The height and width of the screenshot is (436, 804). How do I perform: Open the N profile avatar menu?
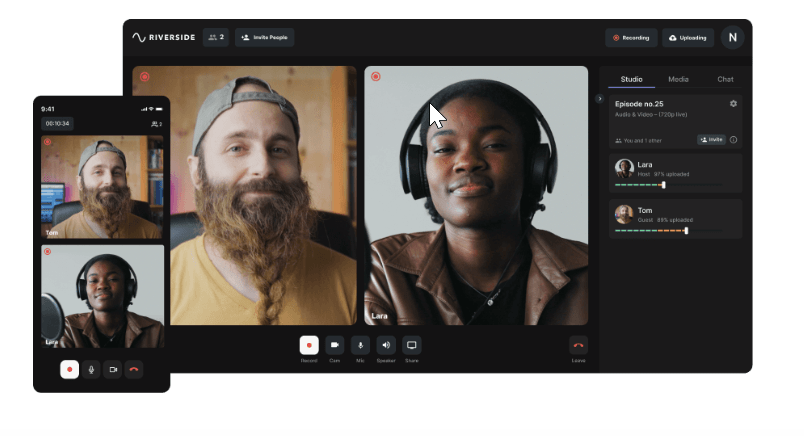pyautogui.click(x=733, y=37)
